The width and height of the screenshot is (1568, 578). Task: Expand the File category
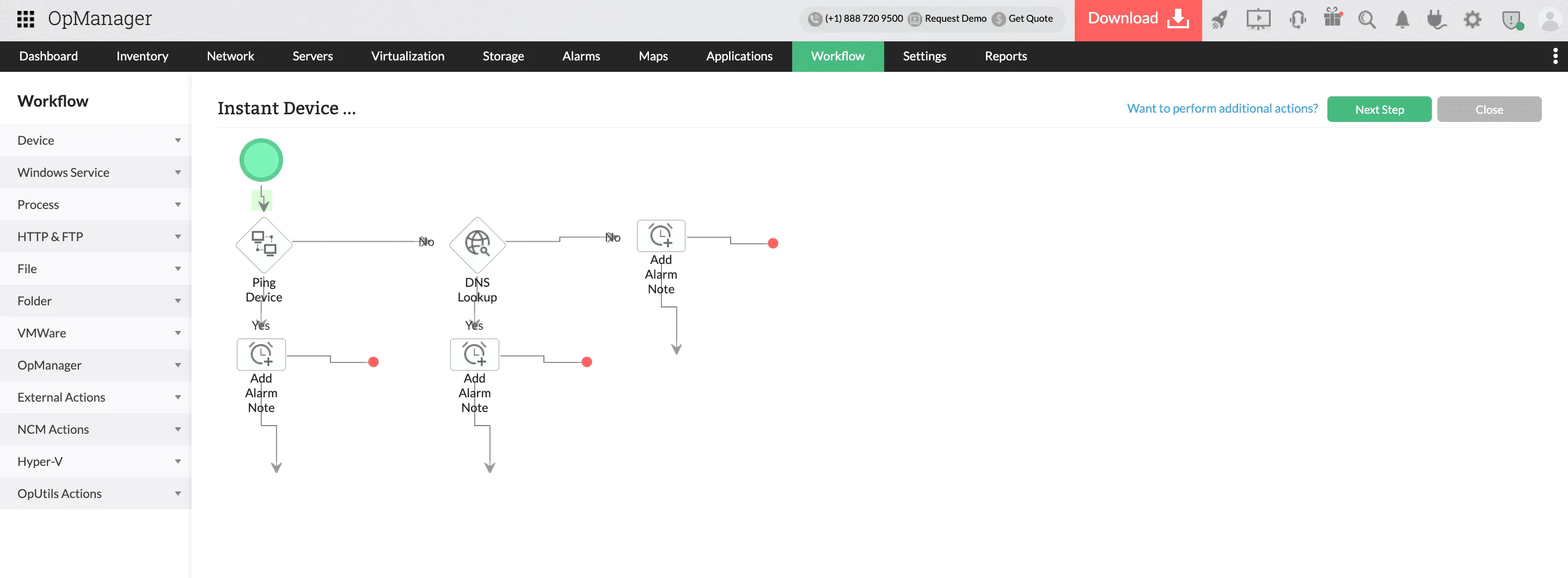96,269
